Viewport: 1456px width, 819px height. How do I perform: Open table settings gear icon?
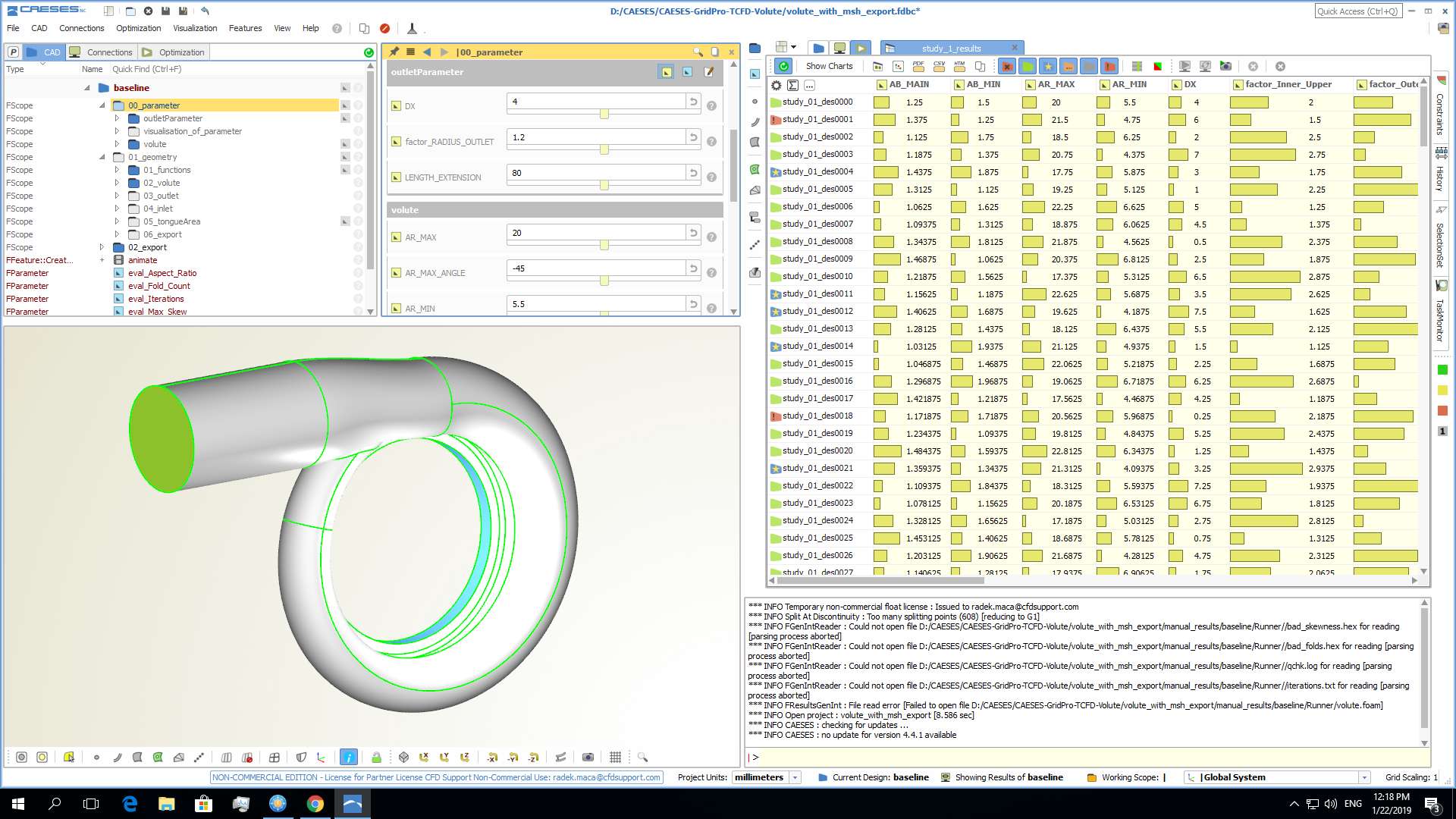777,85
